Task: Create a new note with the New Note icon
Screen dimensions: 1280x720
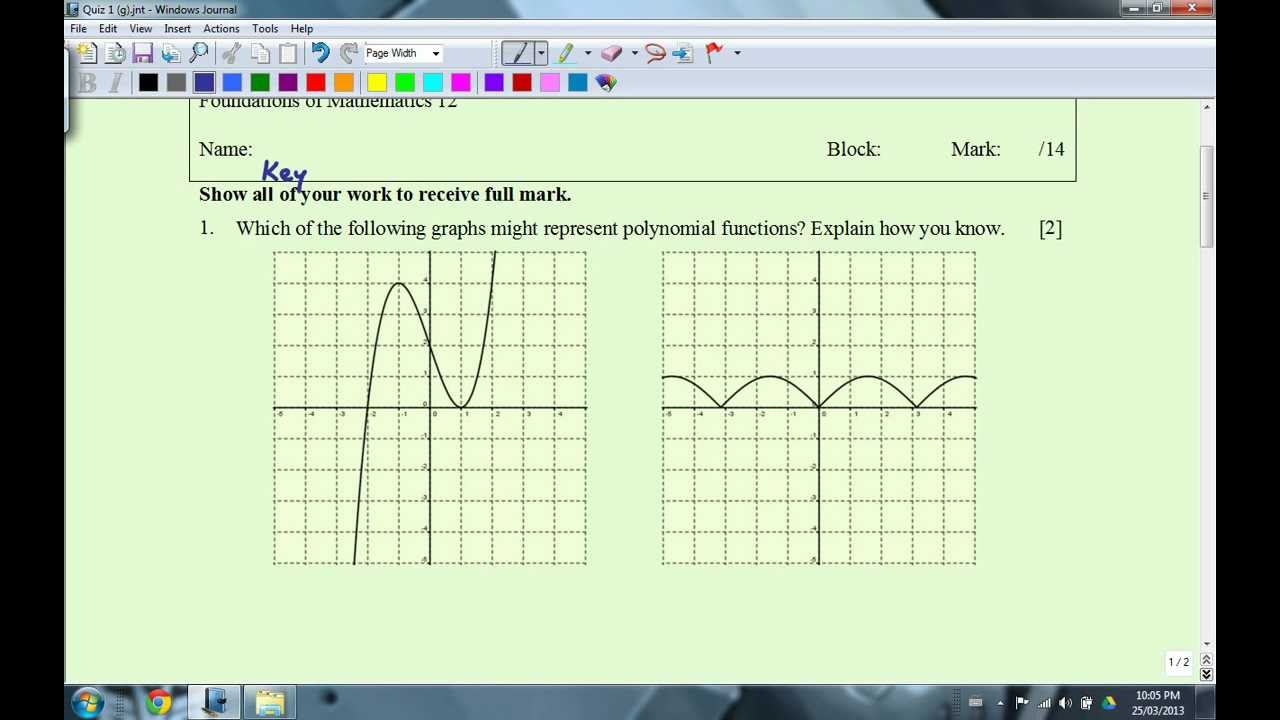Action: point(87,53)
